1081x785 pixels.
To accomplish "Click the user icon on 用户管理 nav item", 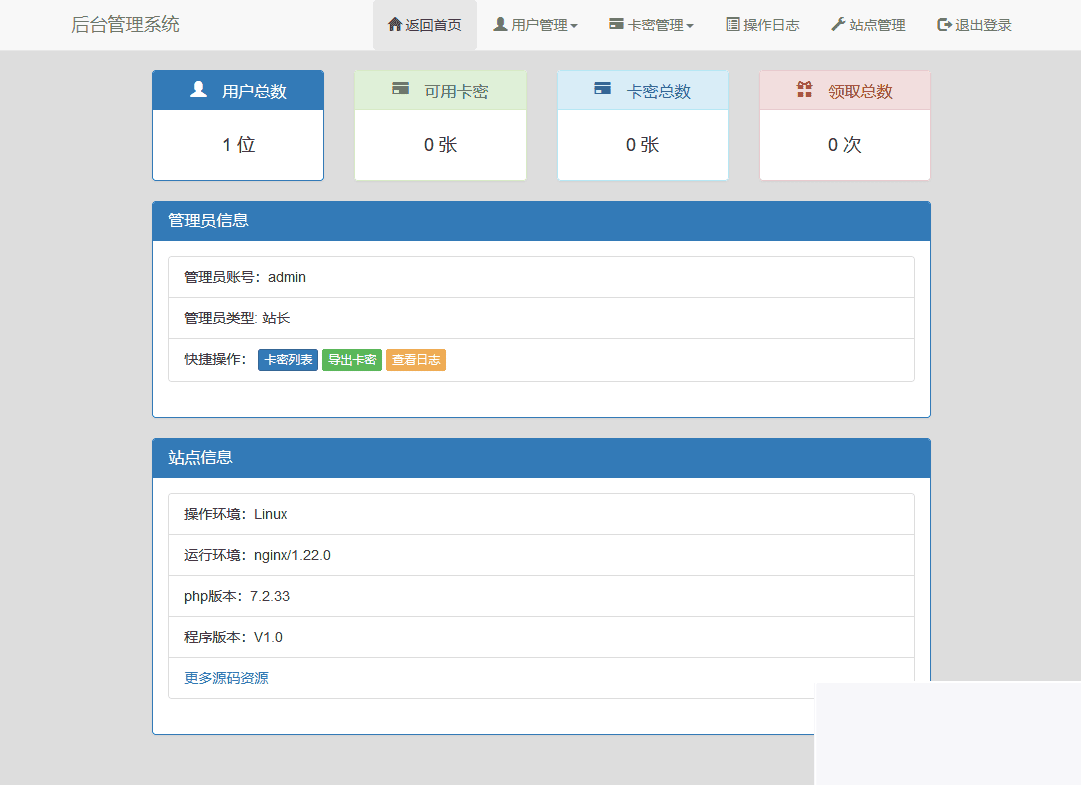I will point(498,25).
